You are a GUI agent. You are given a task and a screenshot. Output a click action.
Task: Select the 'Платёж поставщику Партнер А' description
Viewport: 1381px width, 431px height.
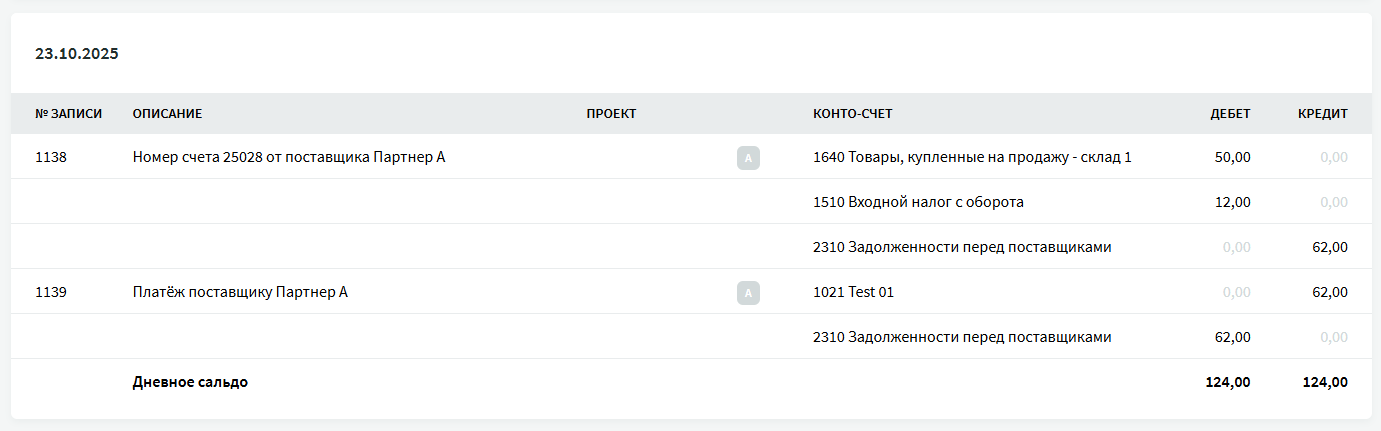[x=240, y=293]
